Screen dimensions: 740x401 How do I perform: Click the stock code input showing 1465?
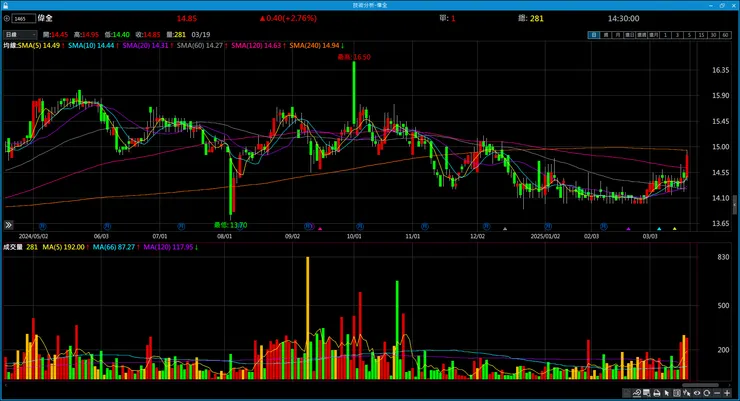click(x=24, y=18)
